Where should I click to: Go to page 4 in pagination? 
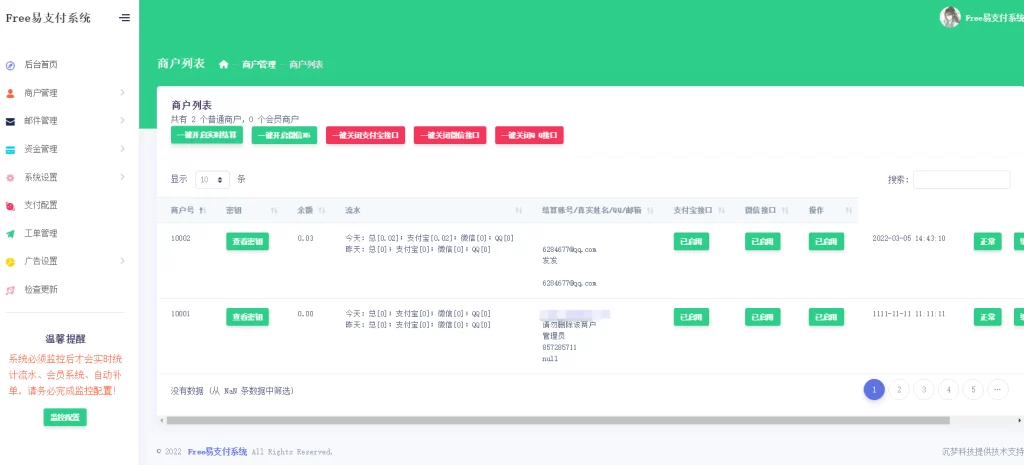(x=948, y=390)
